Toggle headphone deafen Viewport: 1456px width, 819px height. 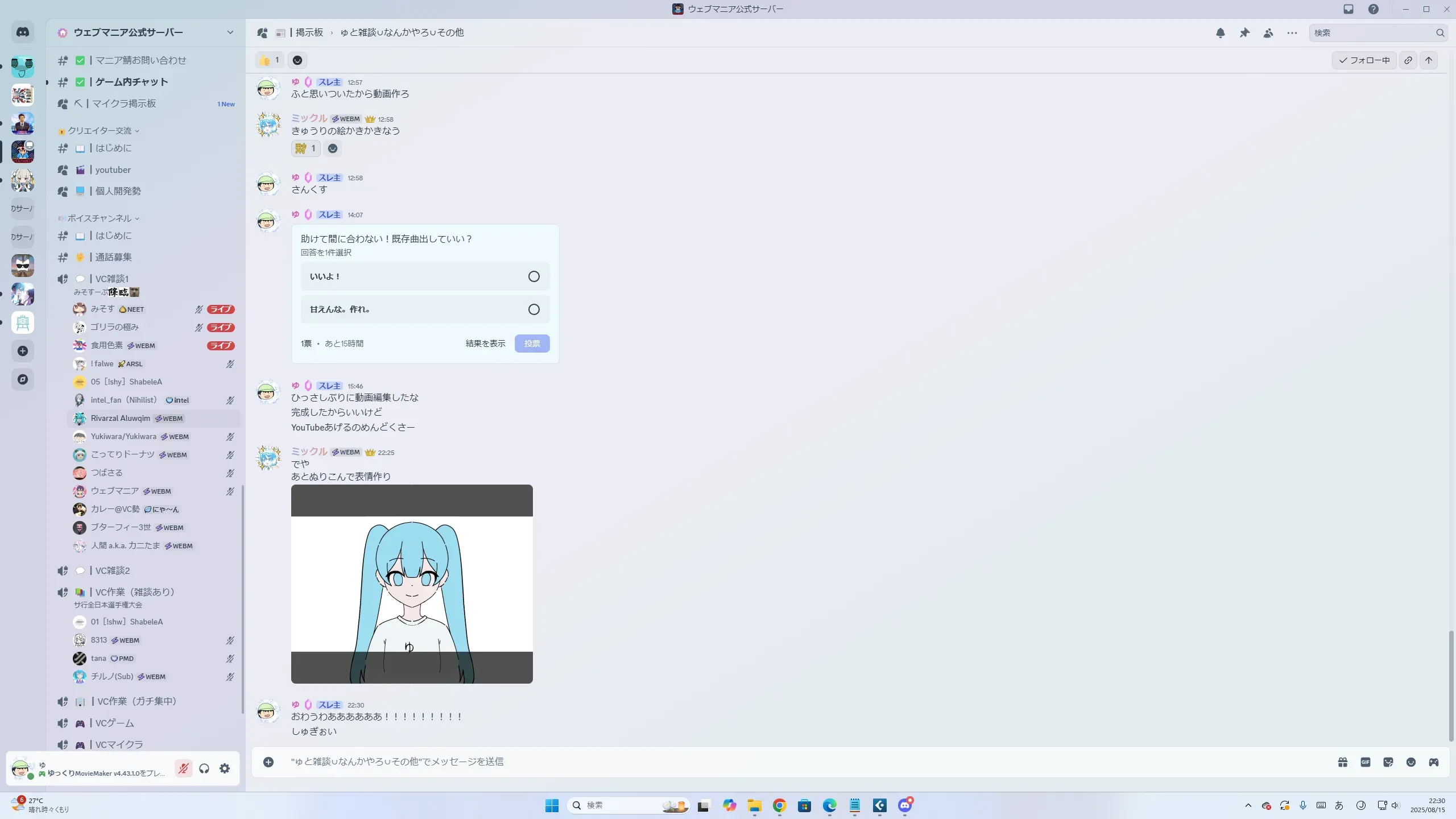204,768
